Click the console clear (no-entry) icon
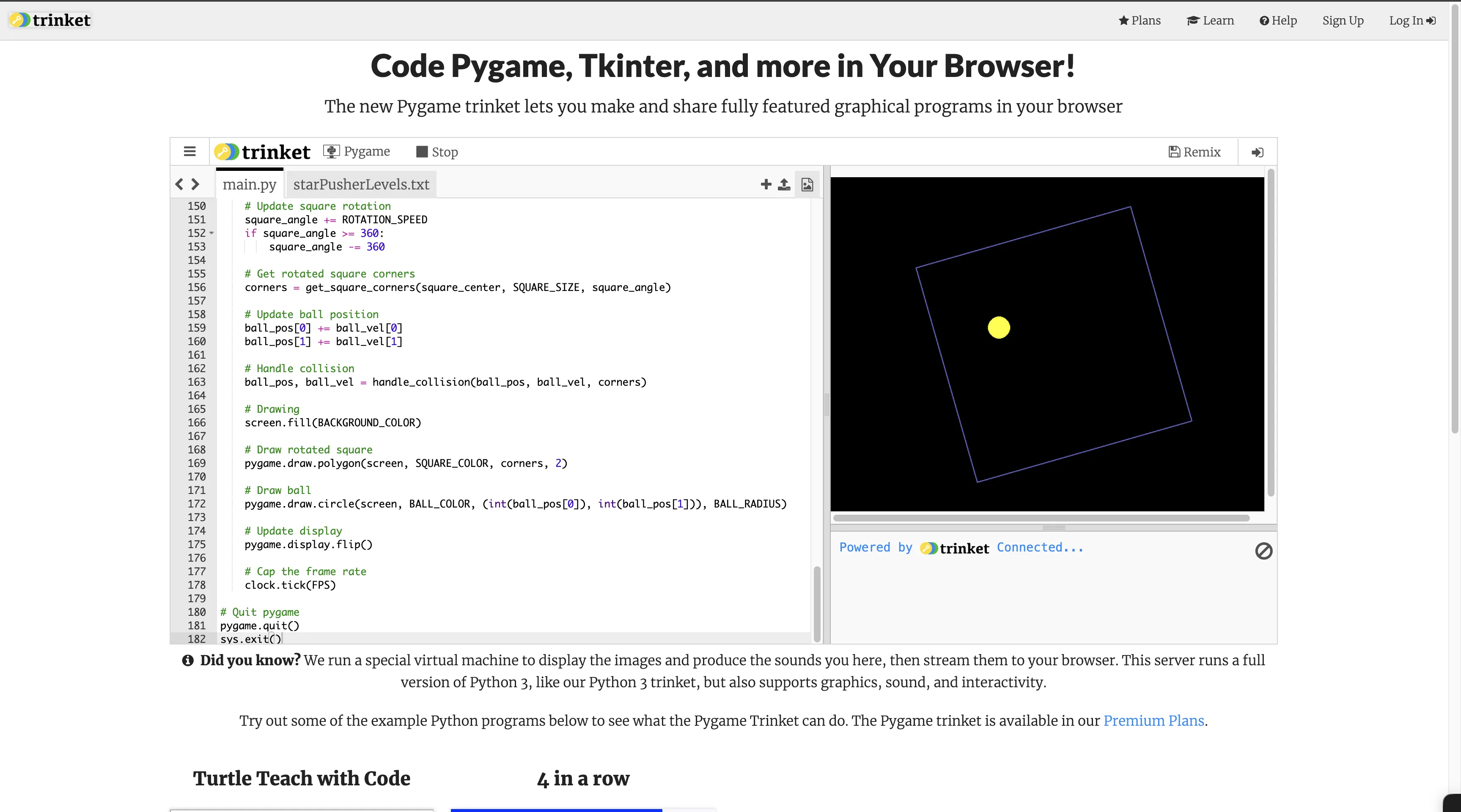 tap(1263, 551)
